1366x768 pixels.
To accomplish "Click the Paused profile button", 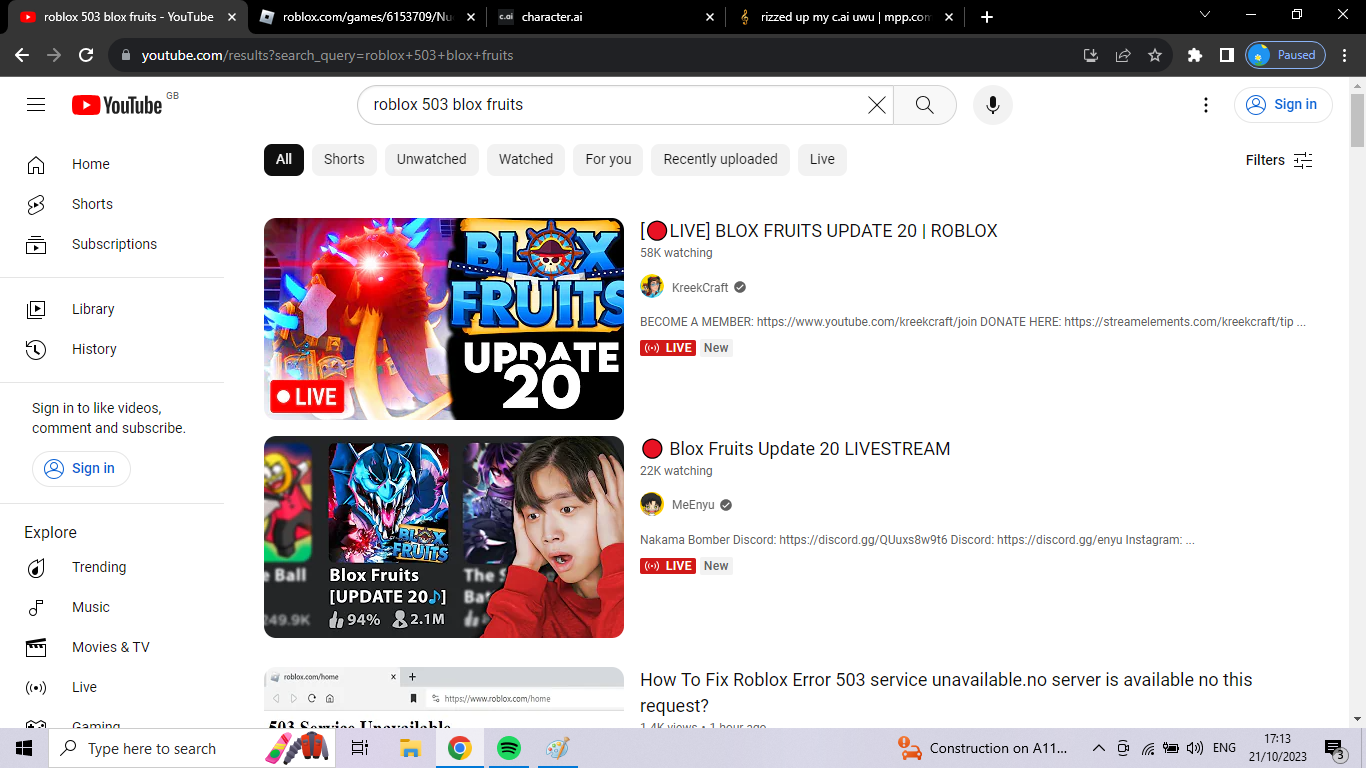I will click(1285, 55).
